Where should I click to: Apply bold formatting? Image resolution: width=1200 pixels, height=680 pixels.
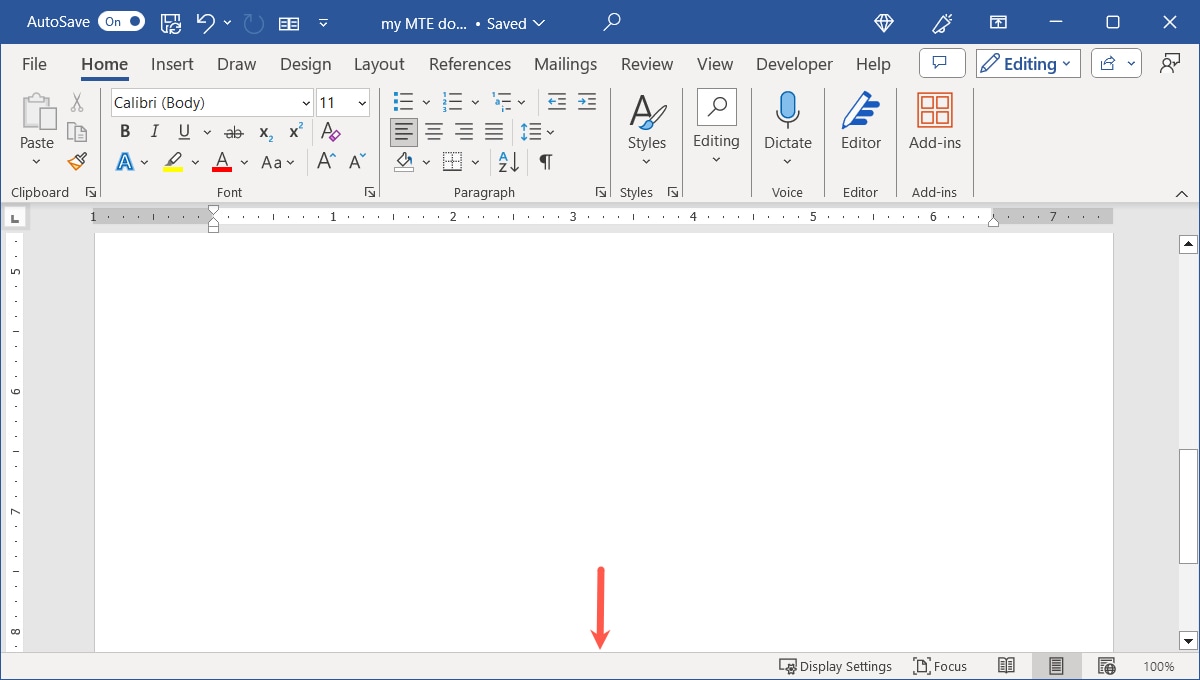124,131
